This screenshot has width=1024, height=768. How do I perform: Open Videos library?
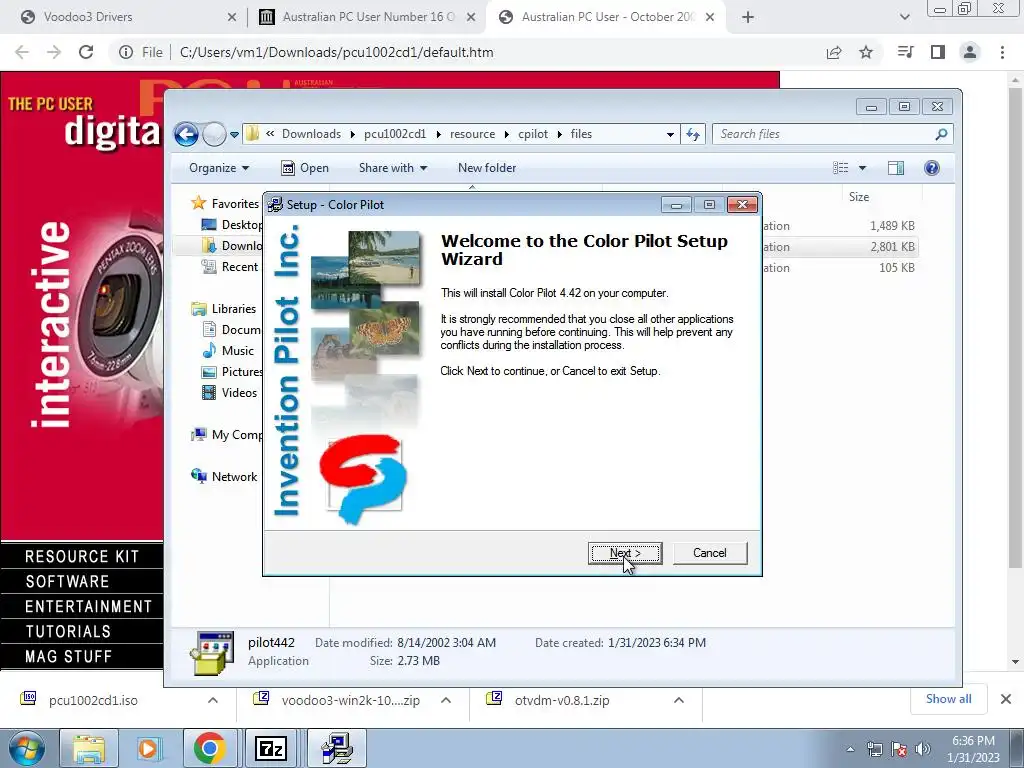pyautogui.click(x=230, y=392)
